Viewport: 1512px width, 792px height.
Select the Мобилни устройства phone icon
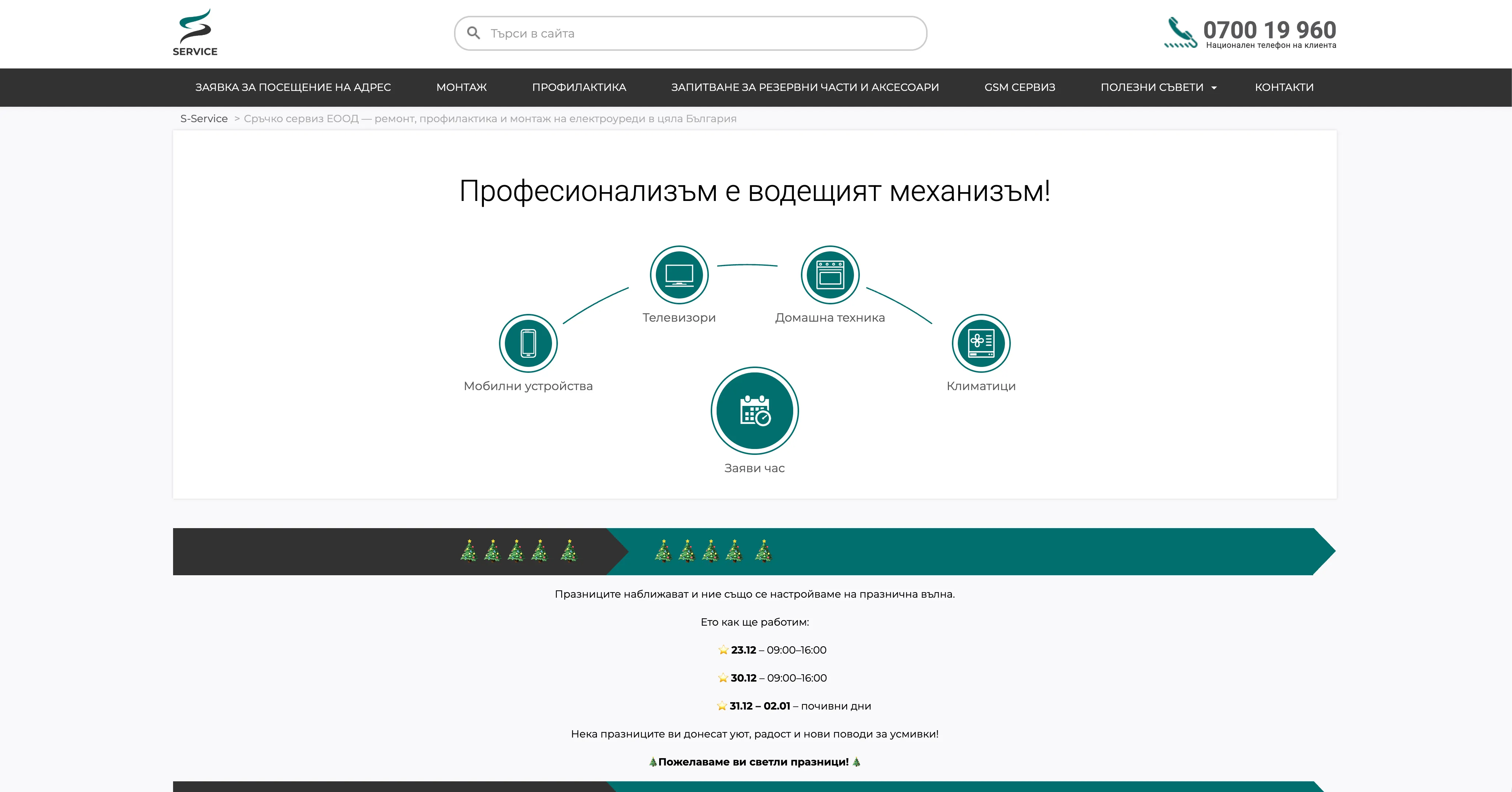pyautogui.click(x=528, y=343)
